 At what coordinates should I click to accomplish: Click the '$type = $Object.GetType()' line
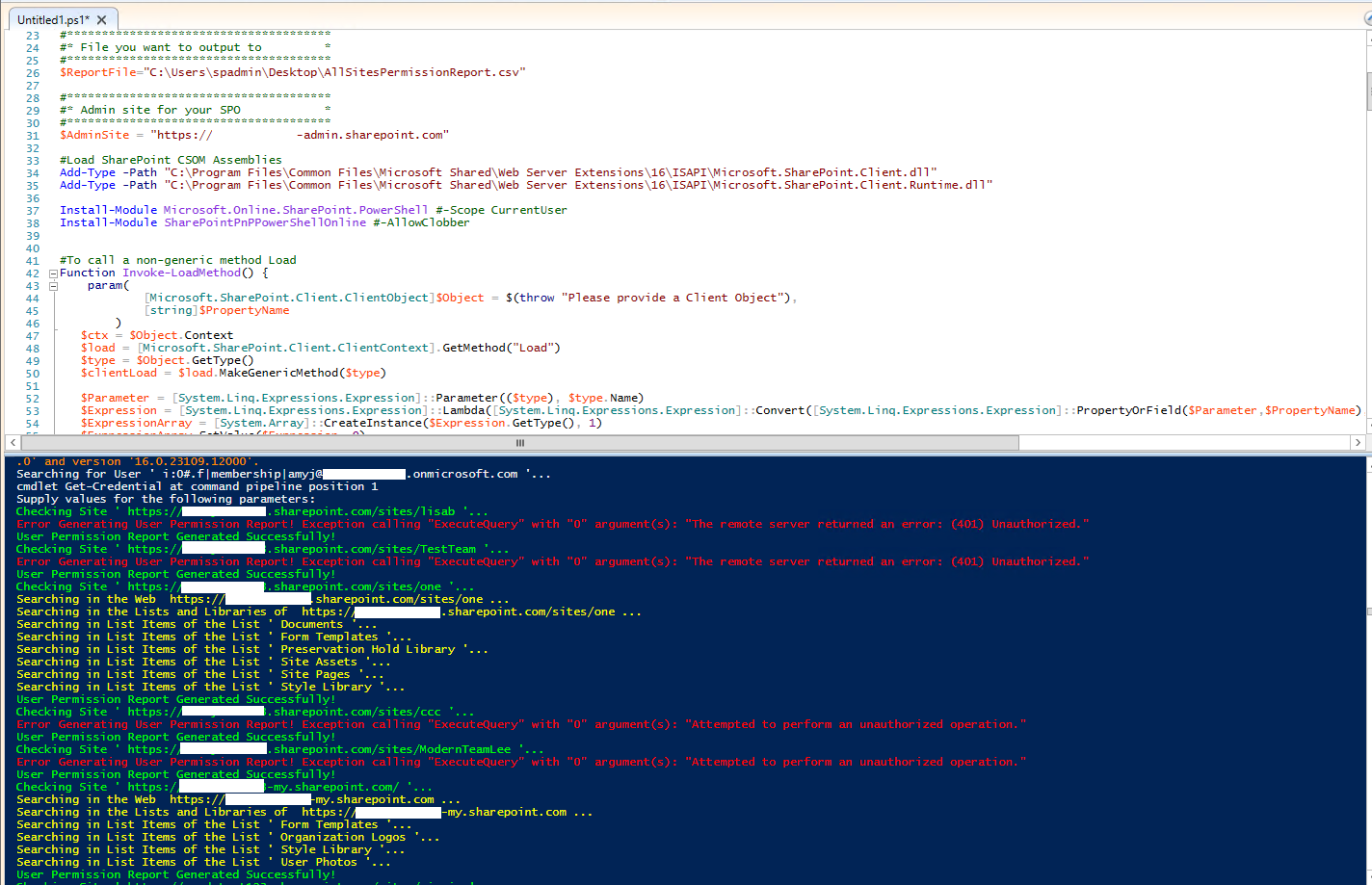pos(168,361)
